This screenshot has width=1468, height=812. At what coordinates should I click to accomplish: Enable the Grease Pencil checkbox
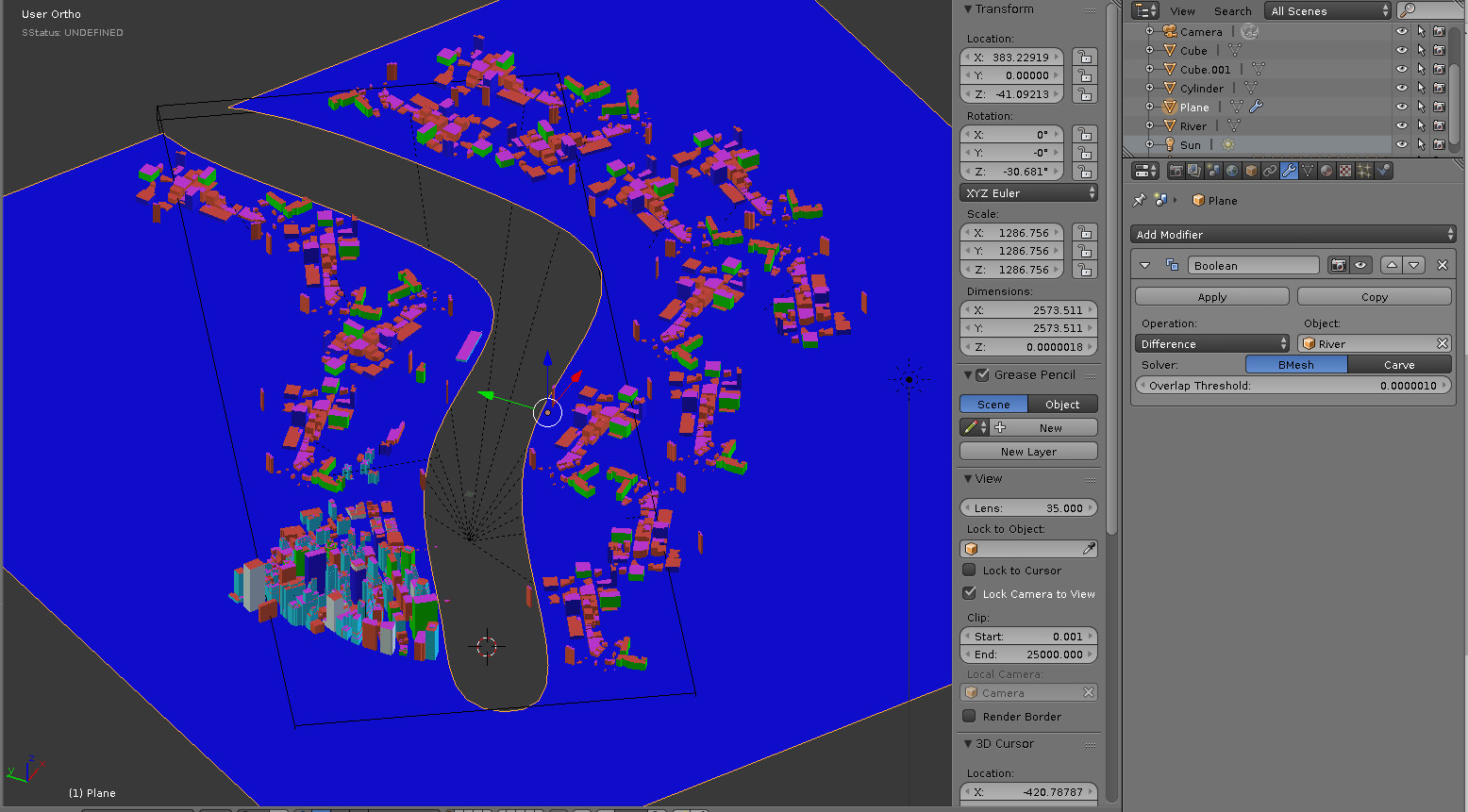(x=982, y=374)
